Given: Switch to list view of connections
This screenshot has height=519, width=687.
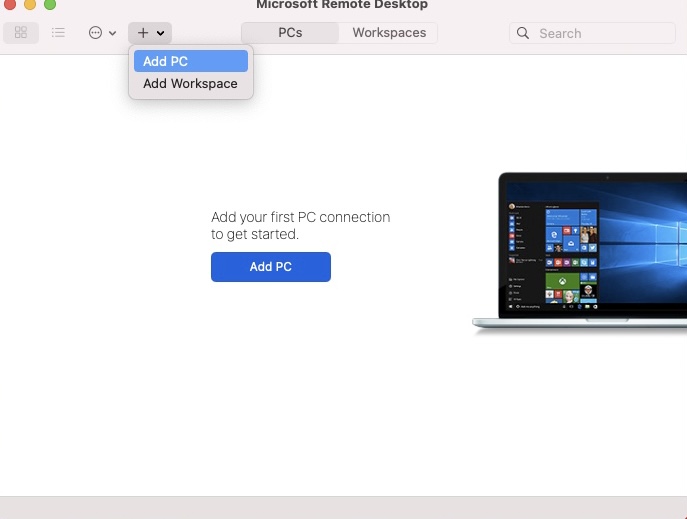Looking at the screenshot, I should click(58, 32).
